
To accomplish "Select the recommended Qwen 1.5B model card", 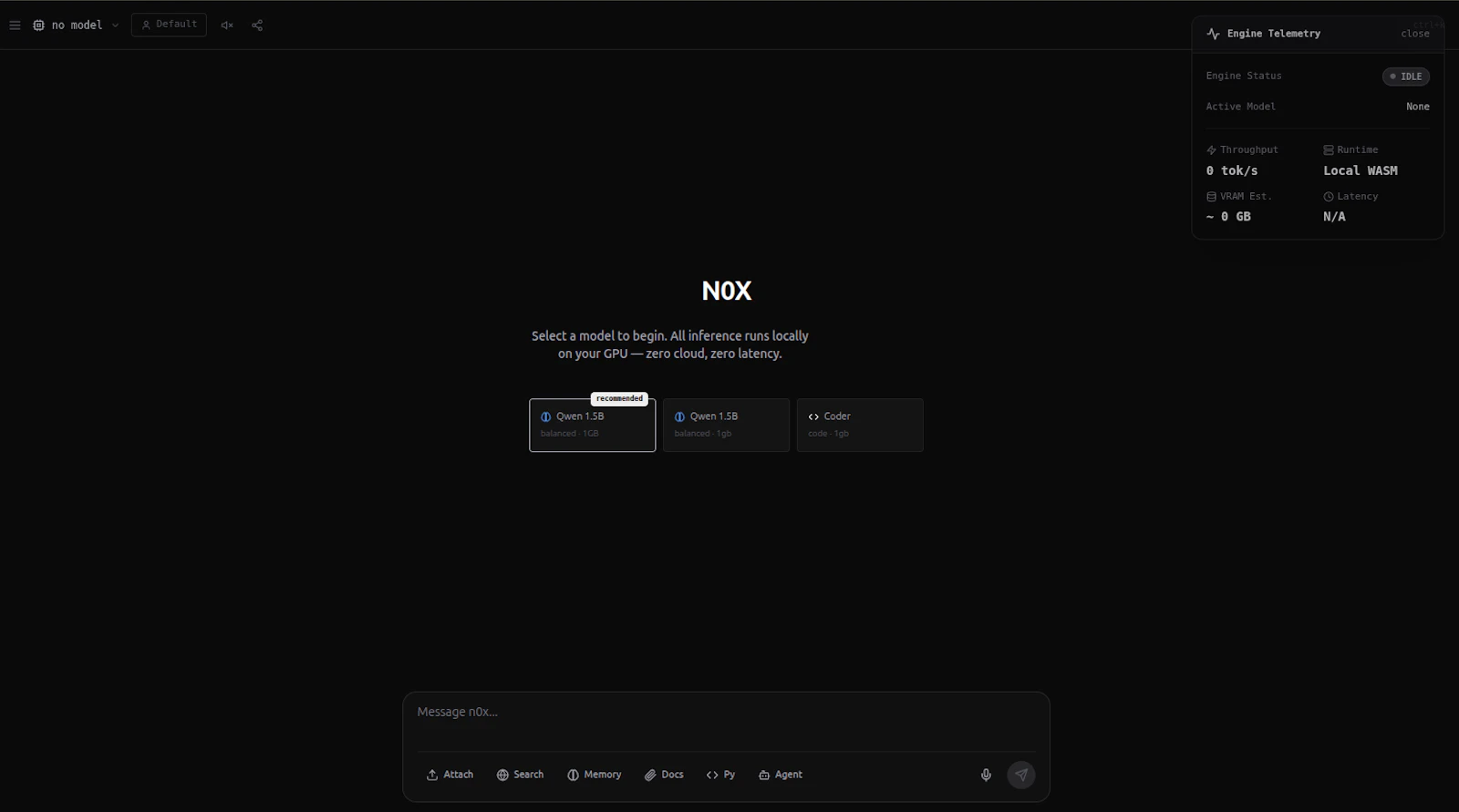I will 592,425.
